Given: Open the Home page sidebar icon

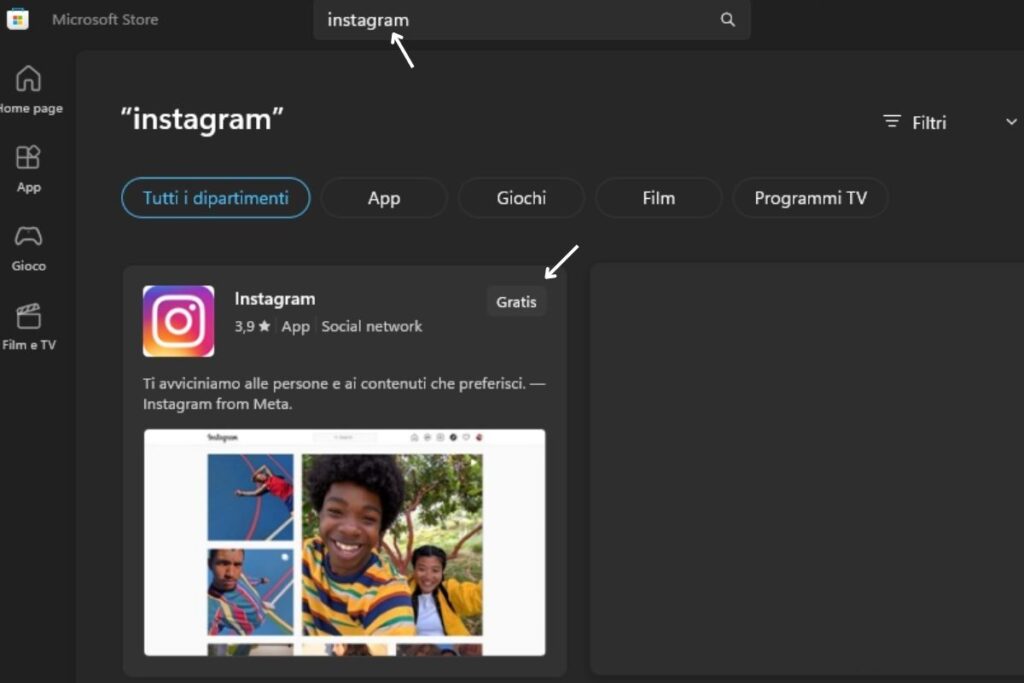Looking at the screenshot, I should pos(29,89).
